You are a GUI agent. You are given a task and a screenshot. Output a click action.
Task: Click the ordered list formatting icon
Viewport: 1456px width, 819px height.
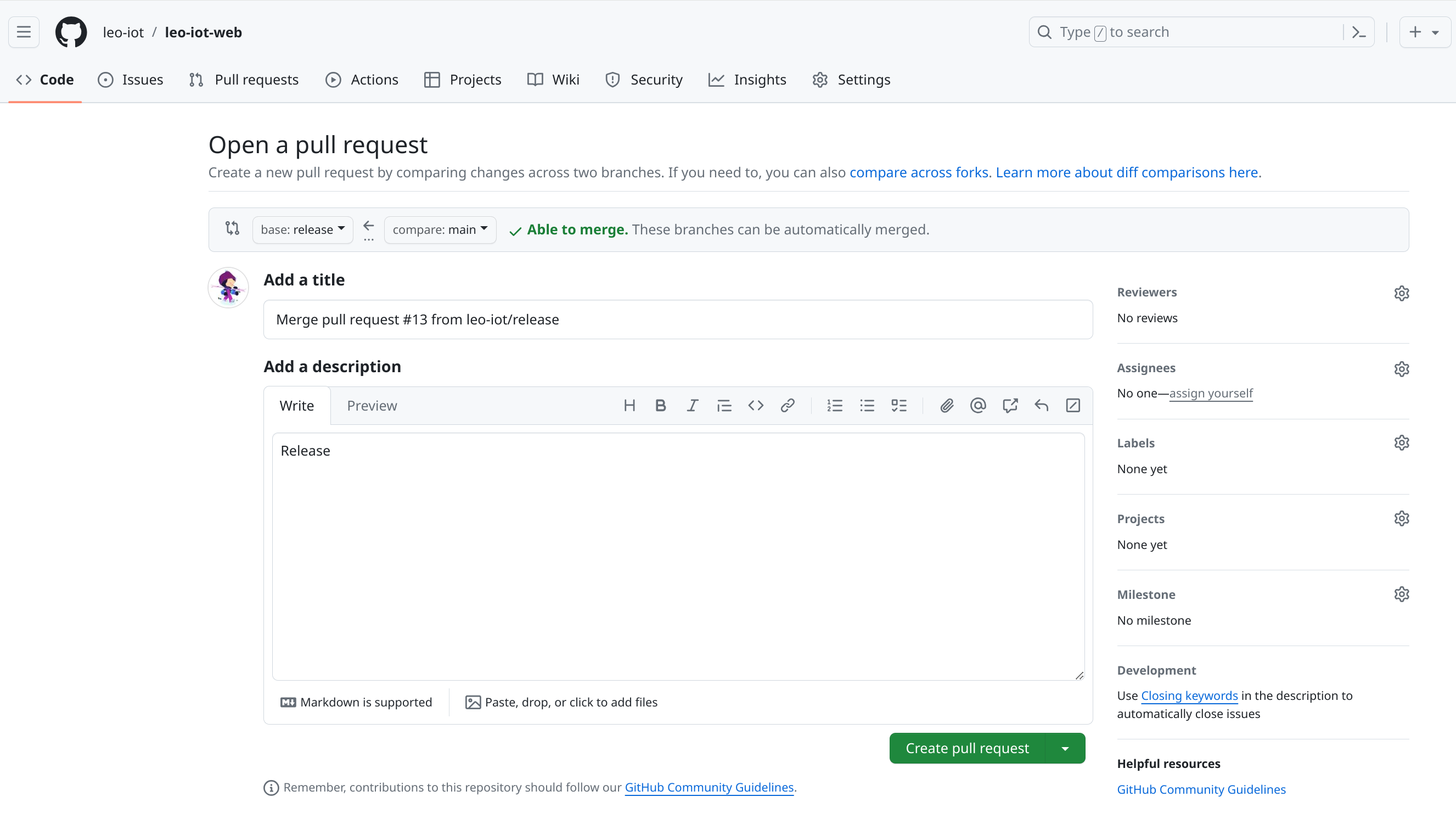pos(835,405)
